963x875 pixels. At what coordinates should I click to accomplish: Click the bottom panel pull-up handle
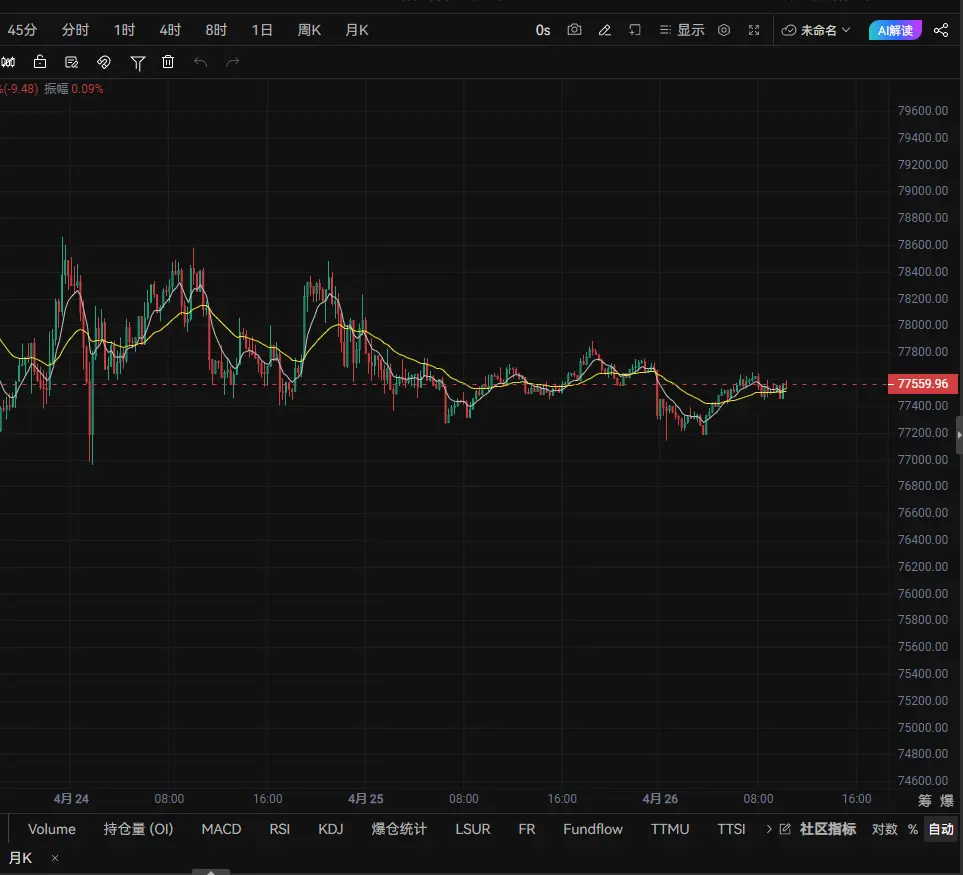point(211,871)
